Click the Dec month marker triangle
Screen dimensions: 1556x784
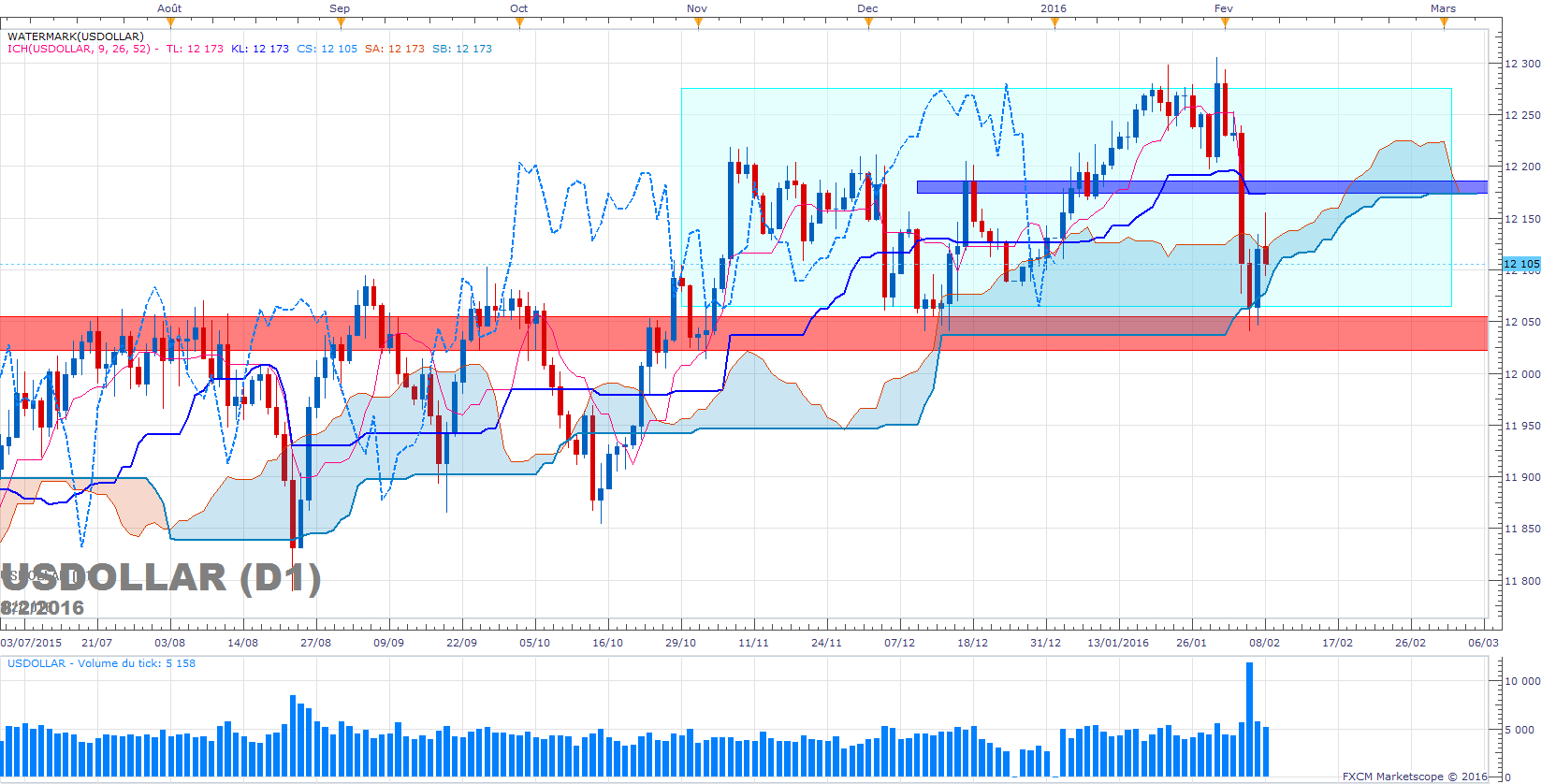tap(868, 22)
